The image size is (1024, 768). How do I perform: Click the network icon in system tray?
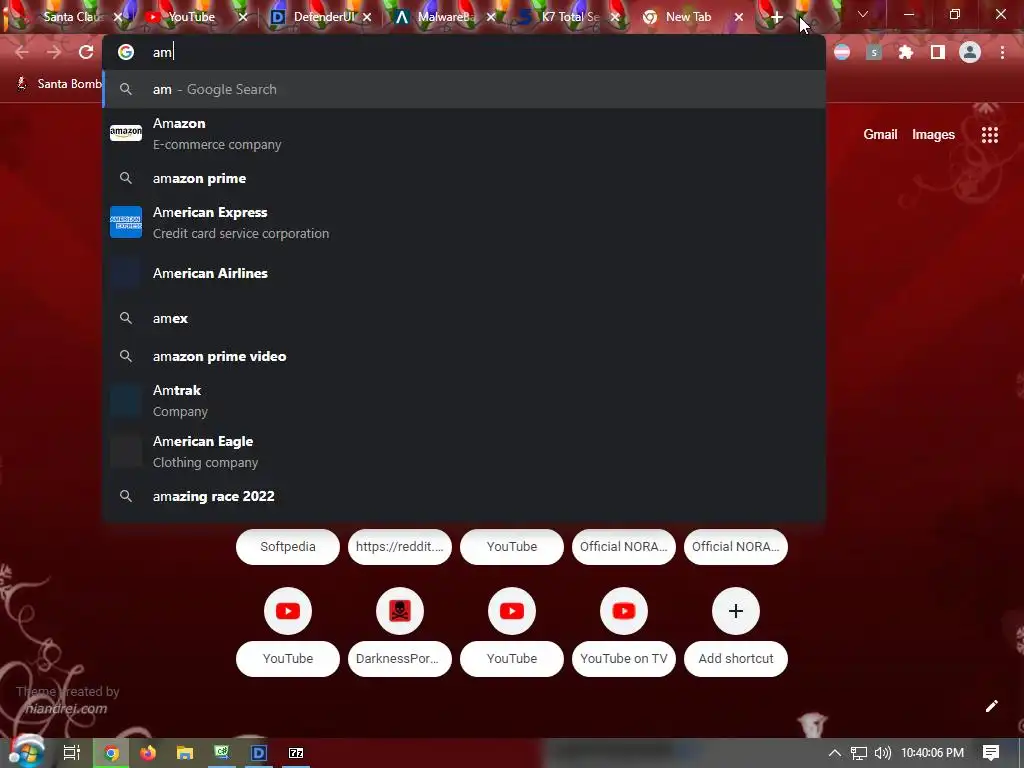859,754
